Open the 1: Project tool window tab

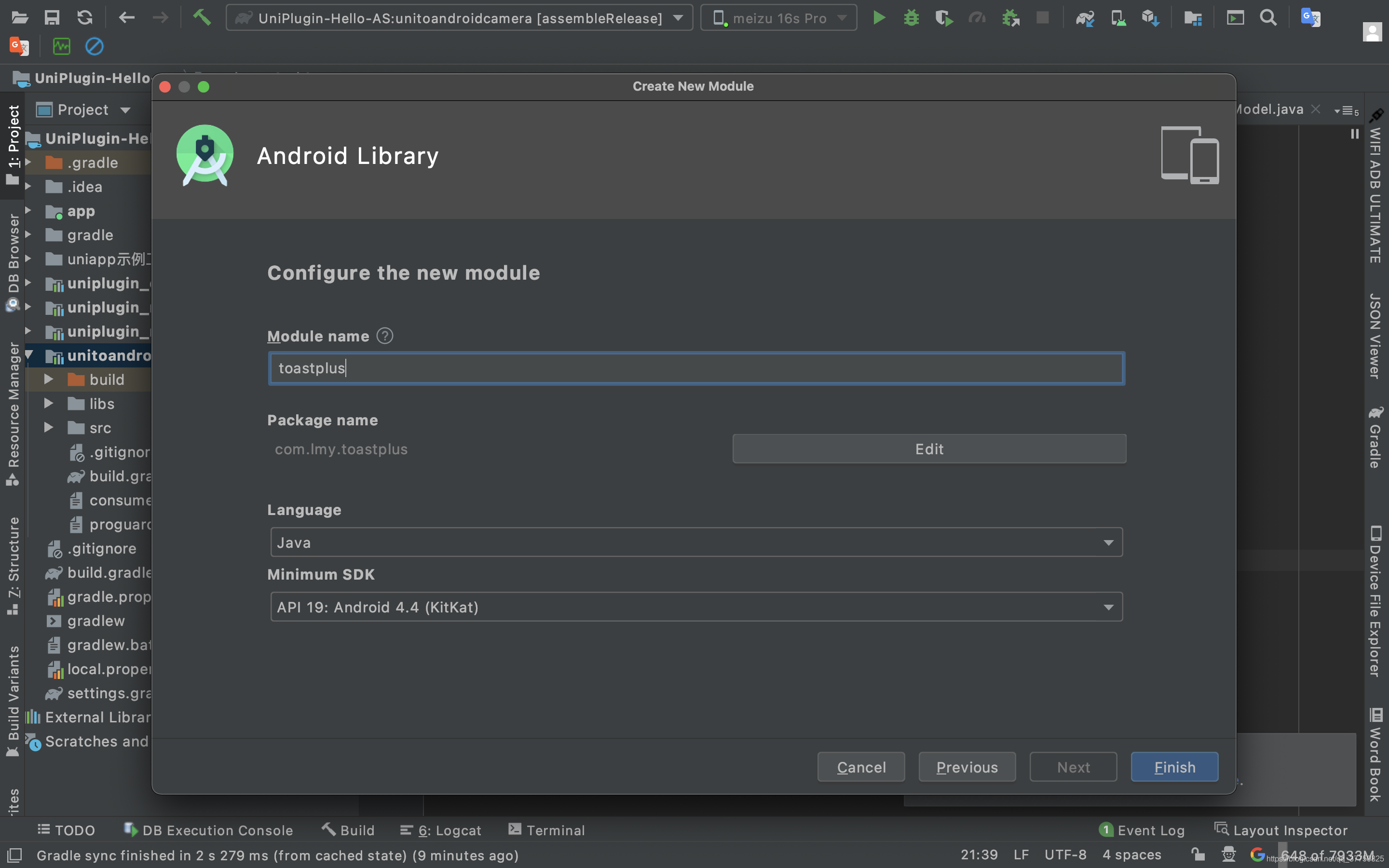(x=13, y=145)
